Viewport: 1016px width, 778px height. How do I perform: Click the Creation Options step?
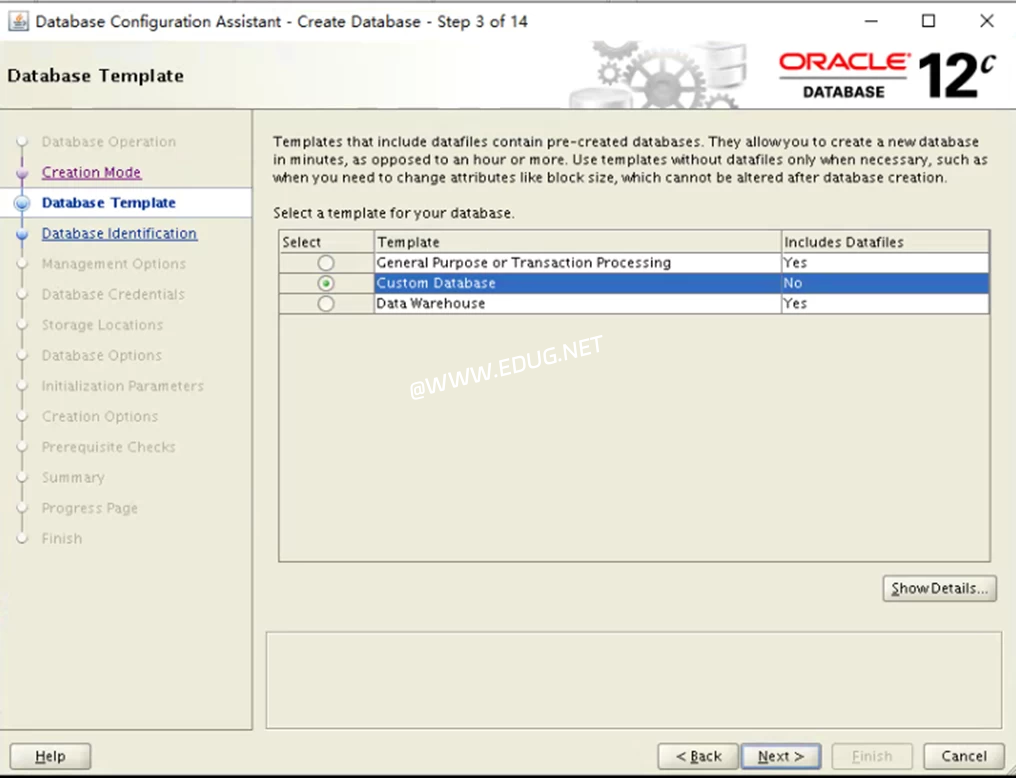coord(100,417)
